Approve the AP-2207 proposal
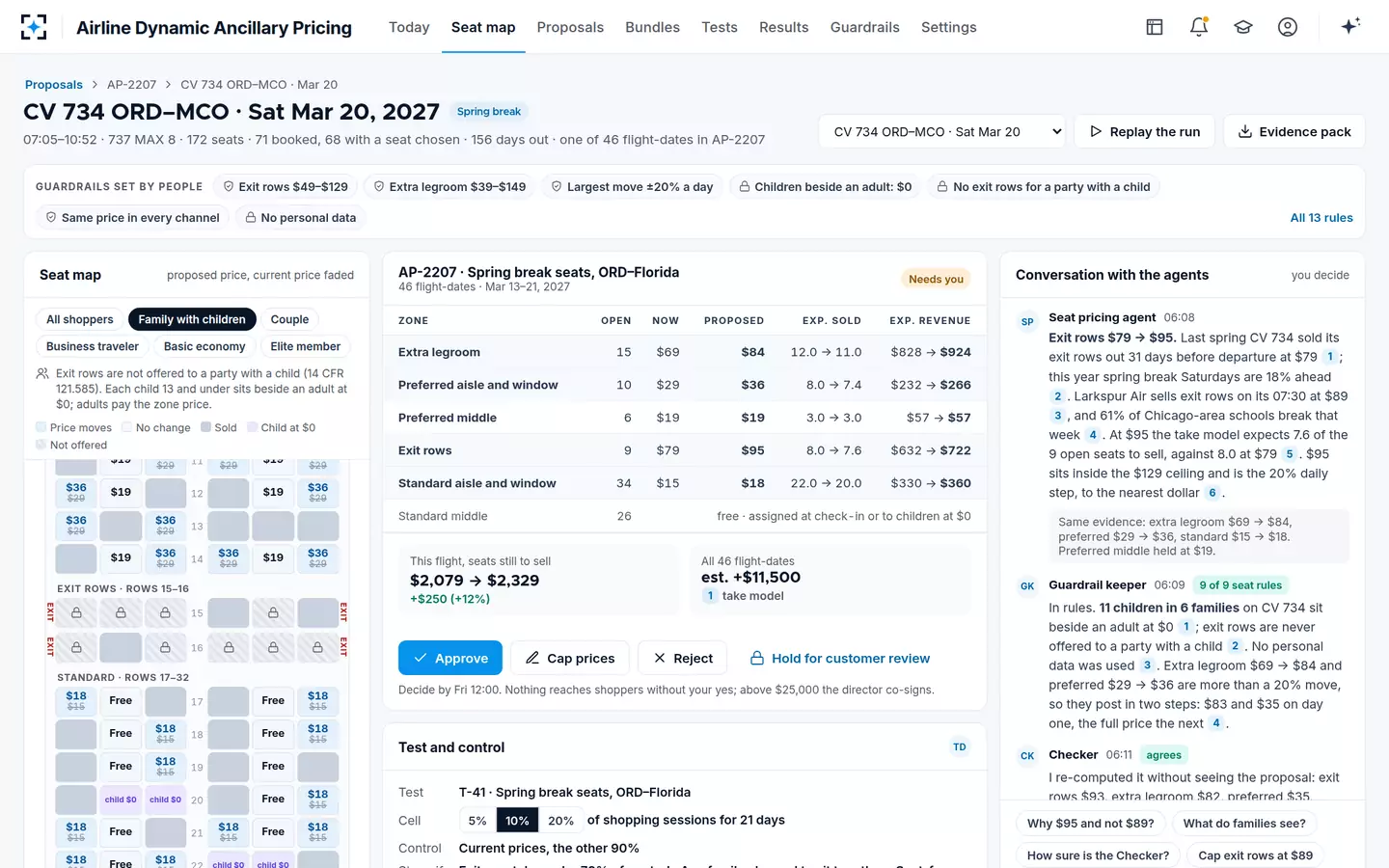The width and height of the screenshot is (1389, 868). tap(450, 658)
